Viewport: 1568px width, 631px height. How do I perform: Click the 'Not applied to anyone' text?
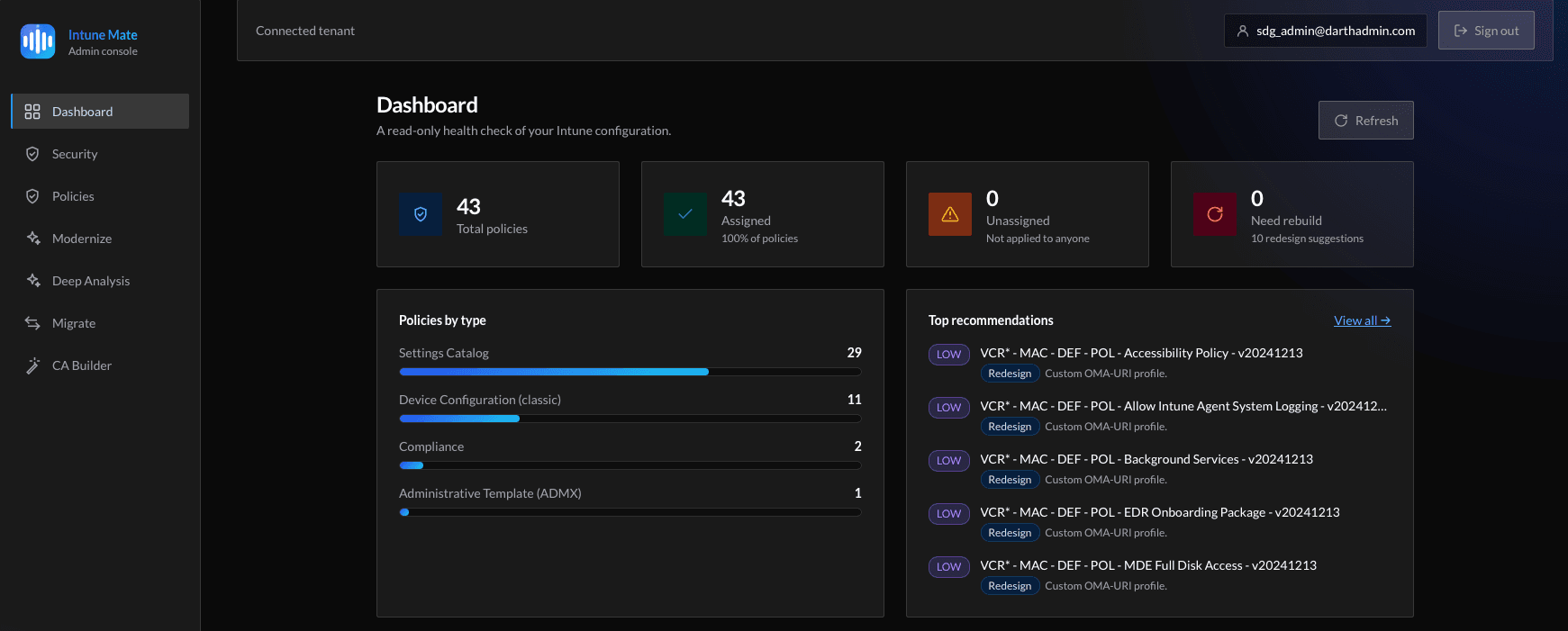click(1038, 239)
